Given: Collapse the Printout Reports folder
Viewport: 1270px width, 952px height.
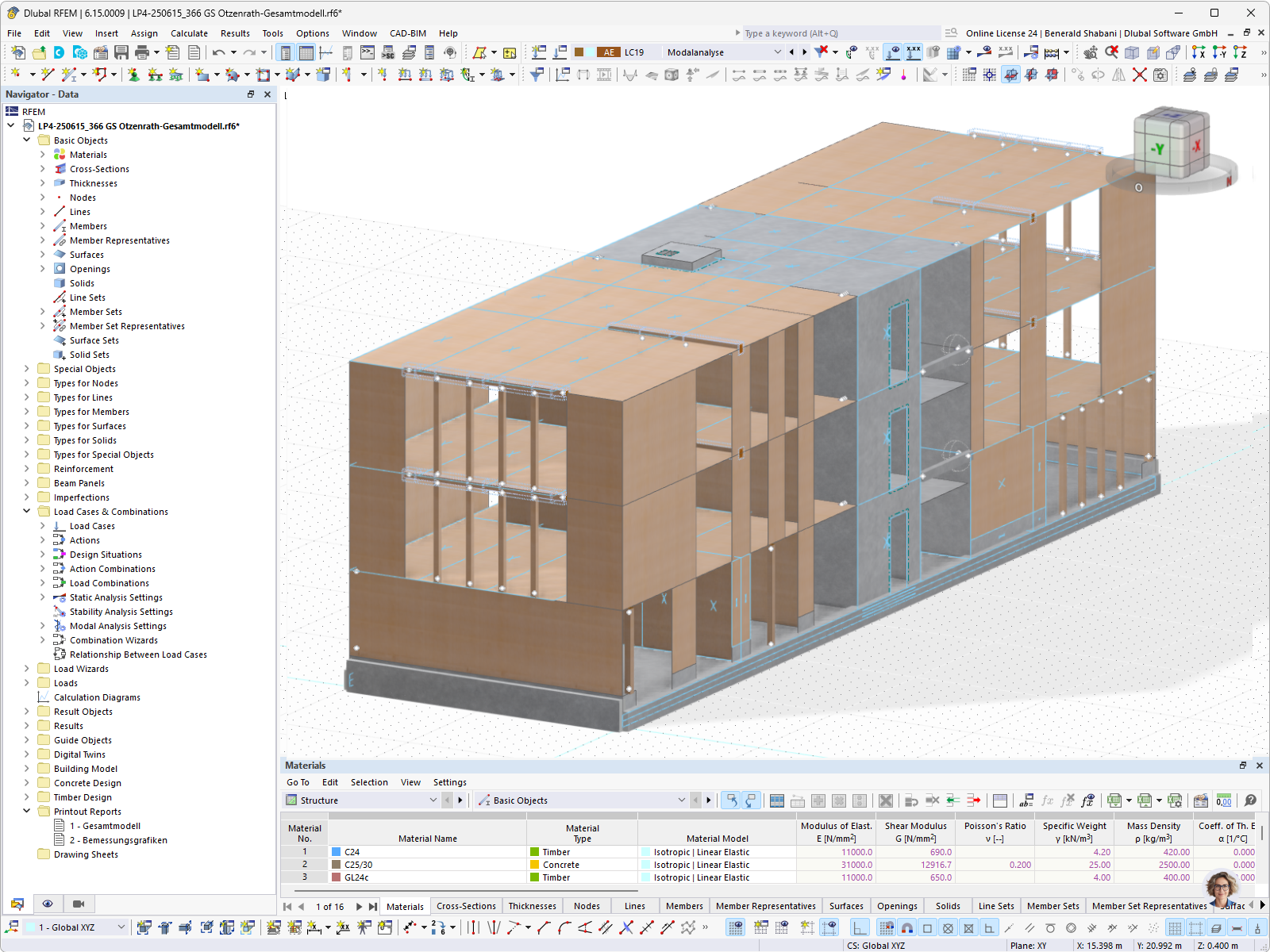Looking at the screenshot, I should coord(27,812).
